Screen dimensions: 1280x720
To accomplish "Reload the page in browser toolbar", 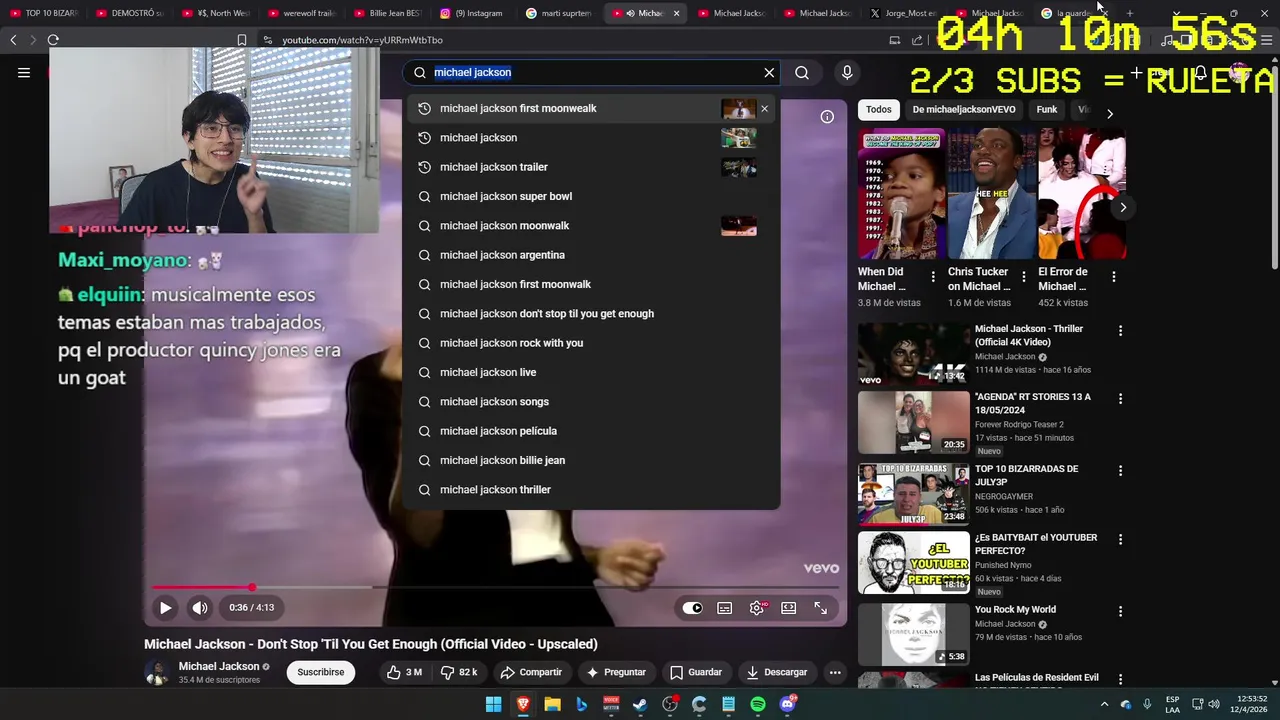I will coord(53,40).
